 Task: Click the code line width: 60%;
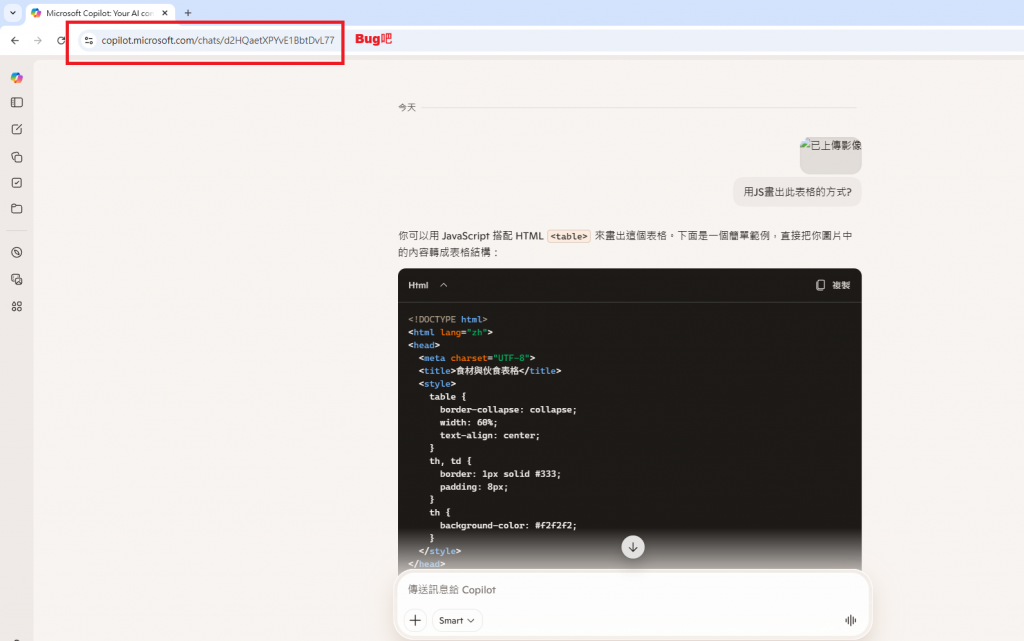point(468,422)
